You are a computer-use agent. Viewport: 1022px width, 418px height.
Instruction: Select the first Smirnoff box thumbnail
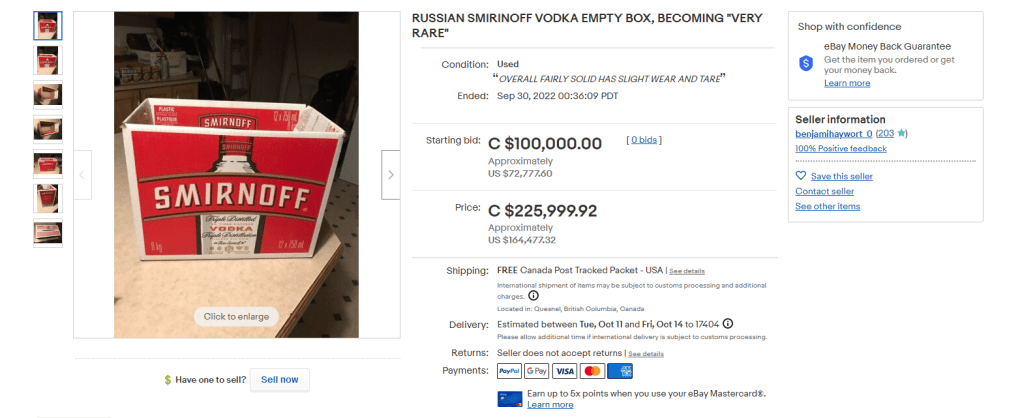47,25
